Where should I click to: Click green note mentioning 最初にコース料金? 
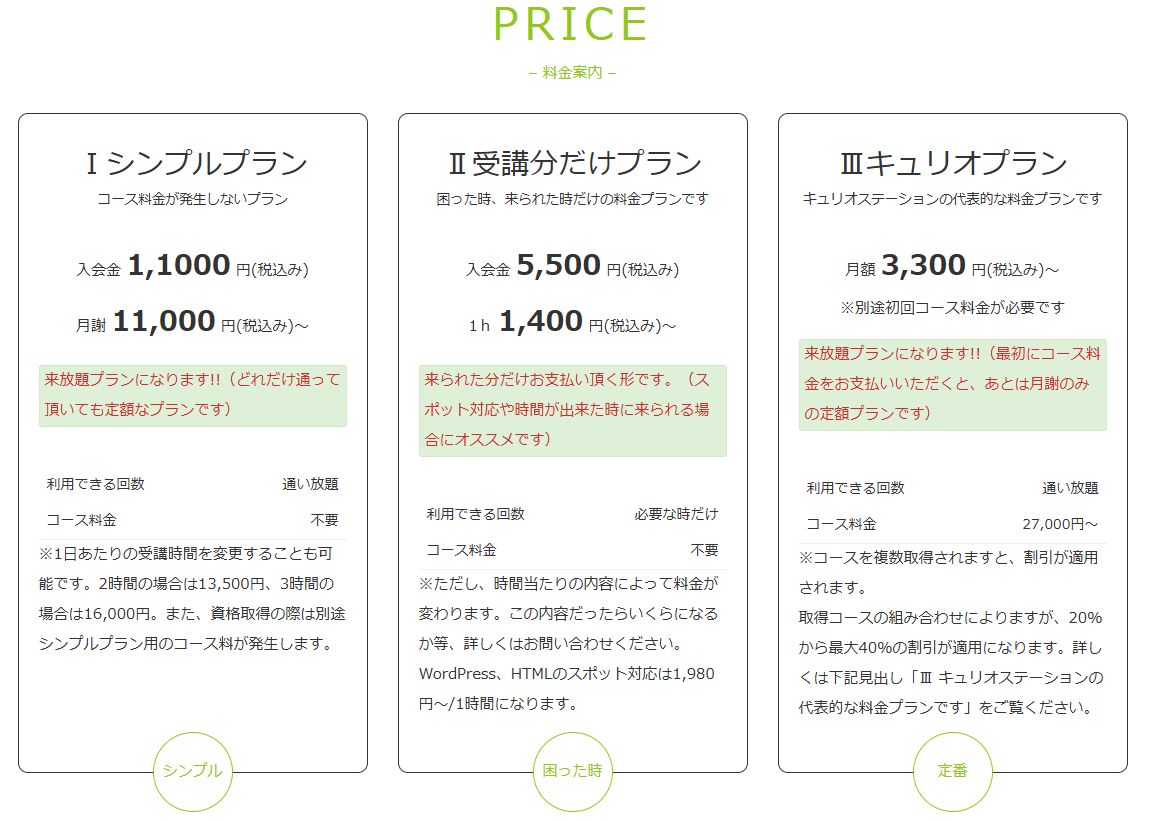[x=953, y=385]
